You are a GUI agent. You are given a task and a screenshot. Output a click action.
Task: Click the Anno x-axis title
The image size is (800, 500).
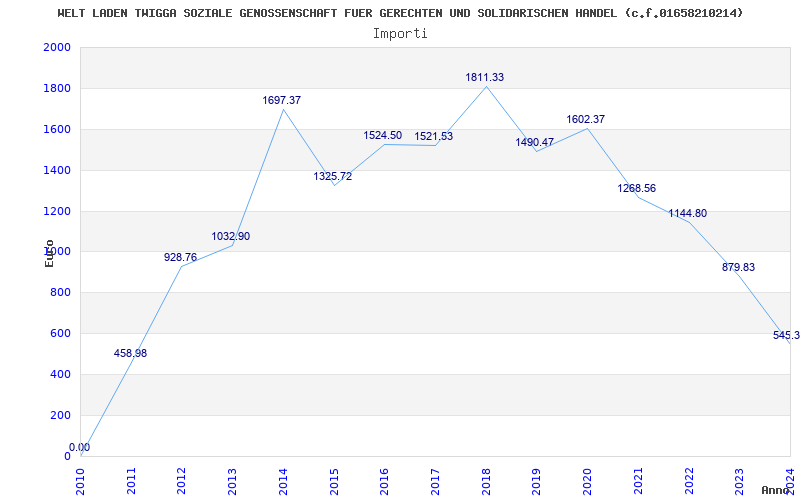coord(777,490)
